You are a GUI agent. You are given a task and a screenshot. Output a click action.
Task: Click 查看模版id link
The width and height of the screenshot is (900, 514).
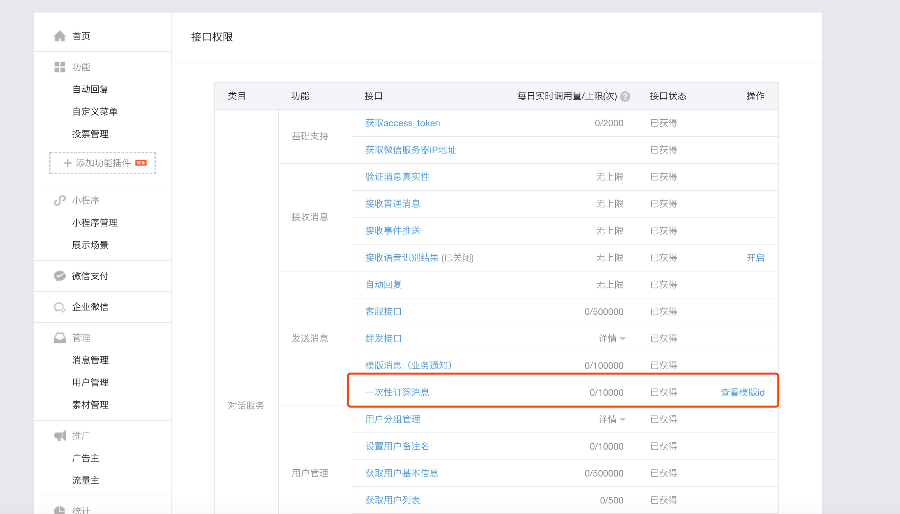pos(743,392)
